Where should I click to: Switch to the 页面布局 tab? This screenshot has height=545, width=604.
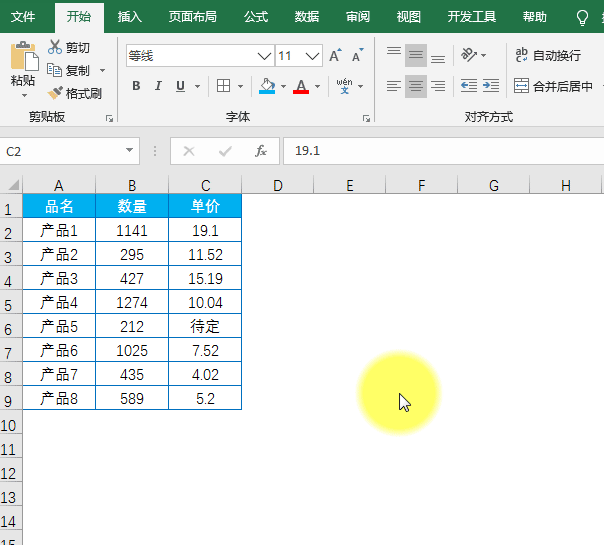click(x=192, y=17)
